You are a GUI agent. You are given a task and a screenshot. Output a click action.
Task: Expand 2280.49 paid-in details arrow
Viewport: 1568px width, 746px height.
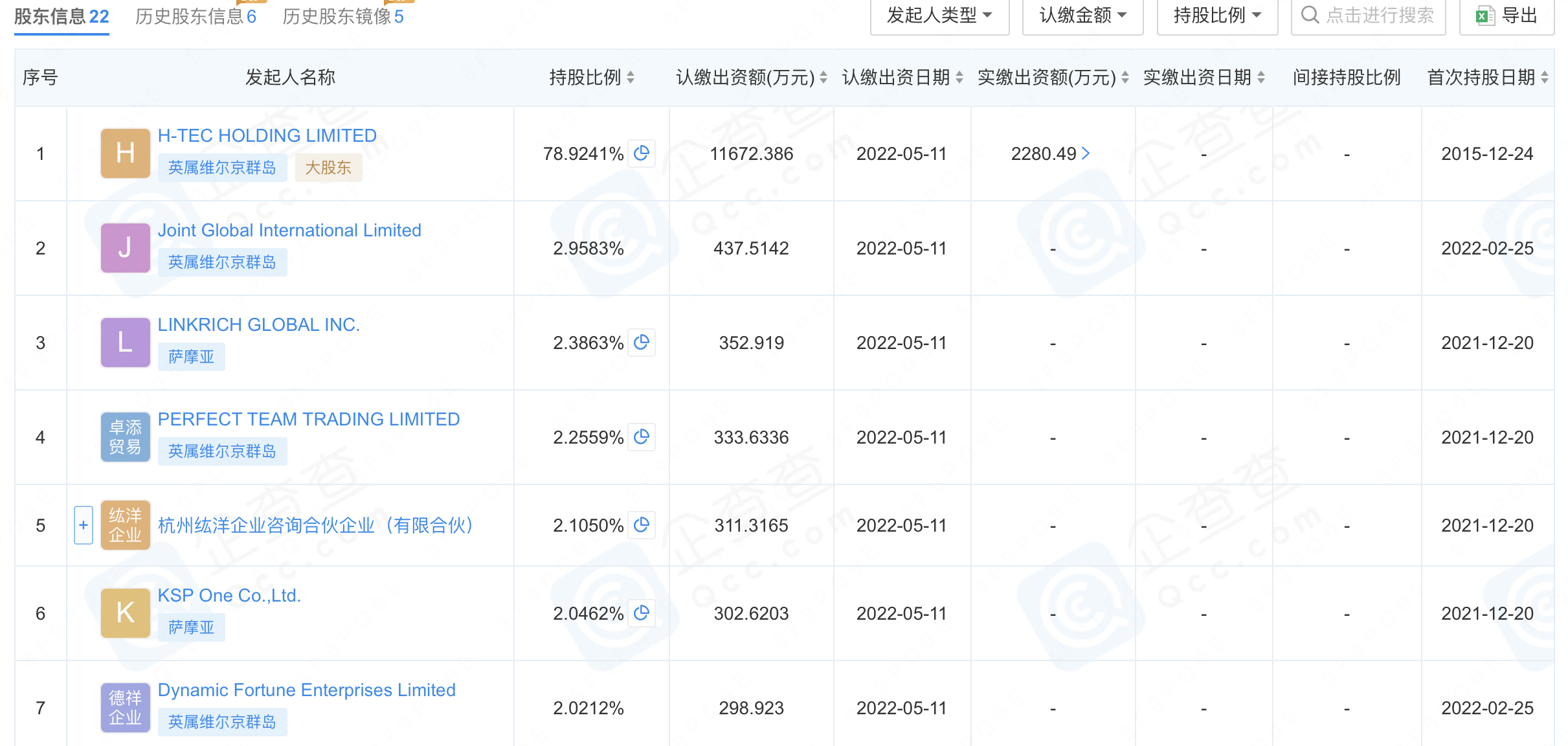pyautogui.click(x=1086, y=153)
